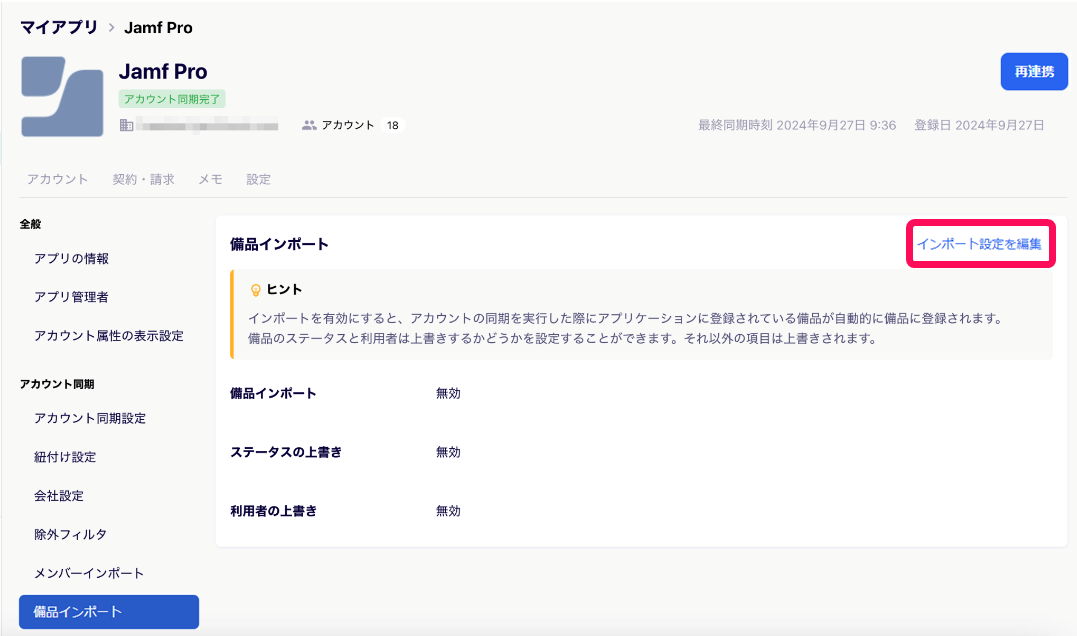Click the account count 18 badge

tap(393, 125)
